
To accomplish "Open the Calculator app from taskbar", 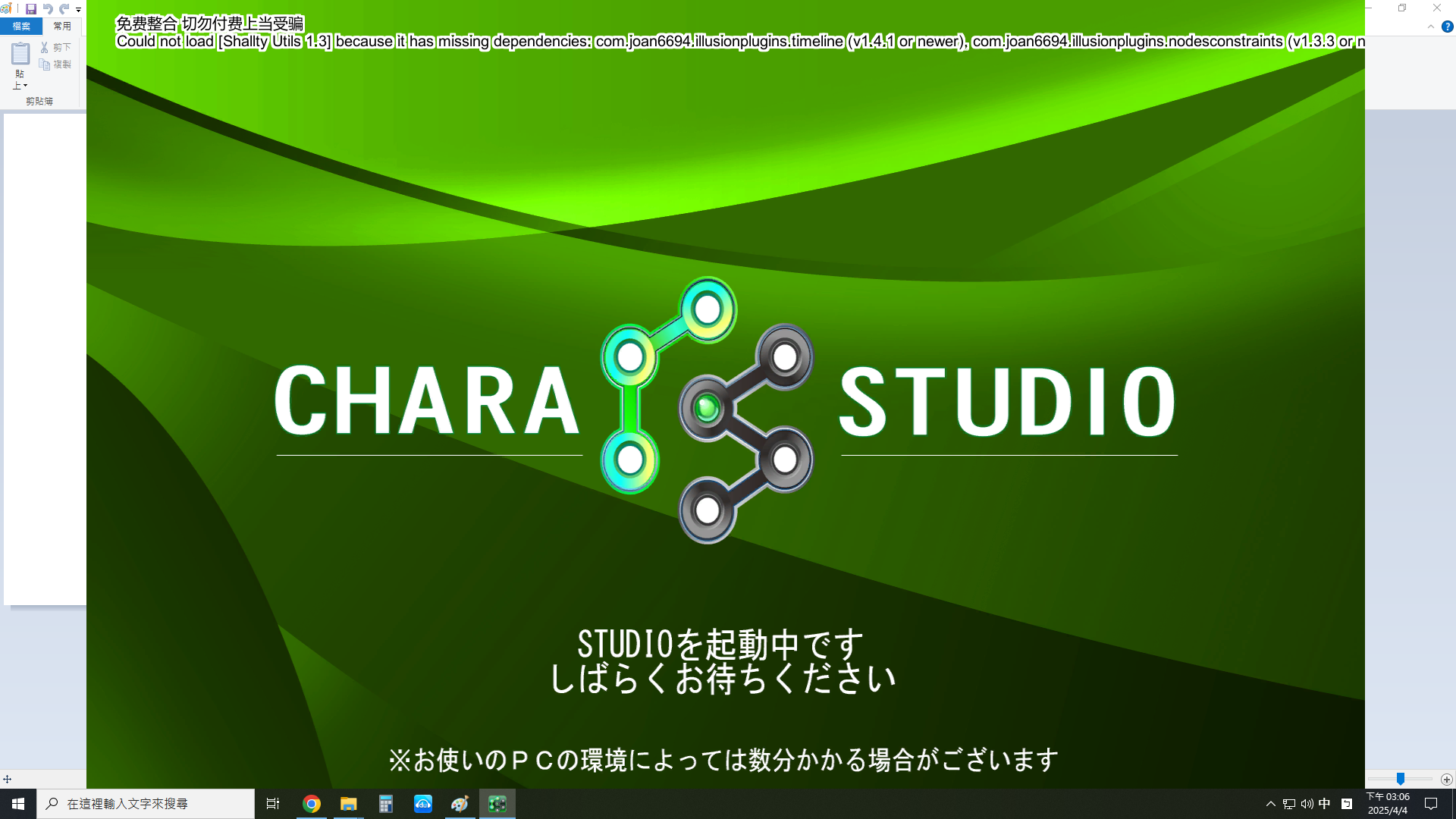I will tap(385, 804).
